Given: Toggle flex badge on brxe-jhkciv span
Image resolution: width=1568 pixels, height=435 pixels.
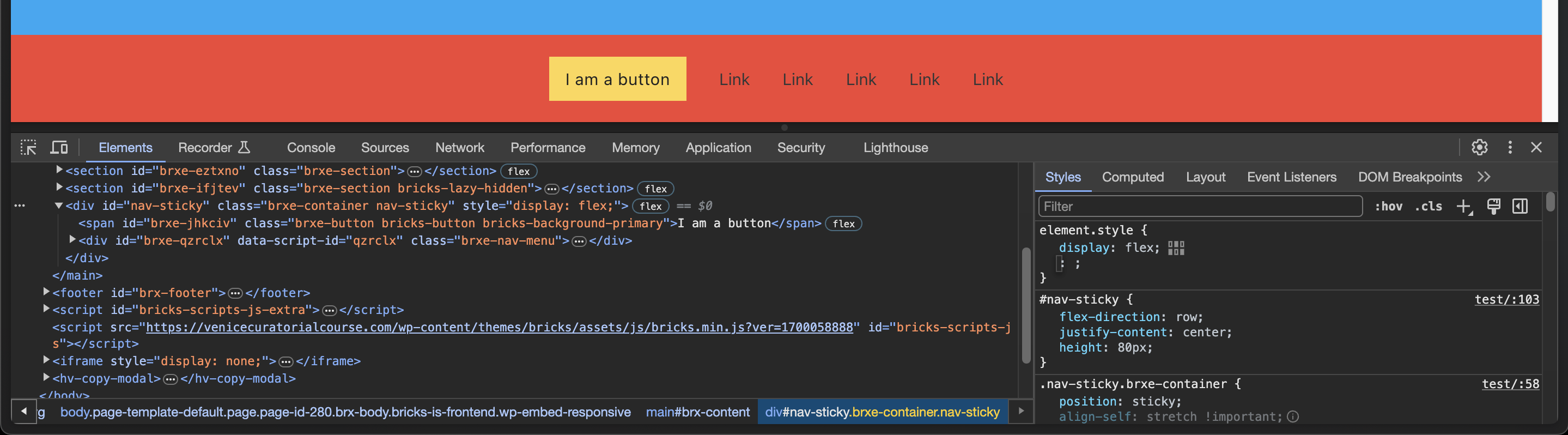Looking at the screenshot, I should [x=843, y=223].
